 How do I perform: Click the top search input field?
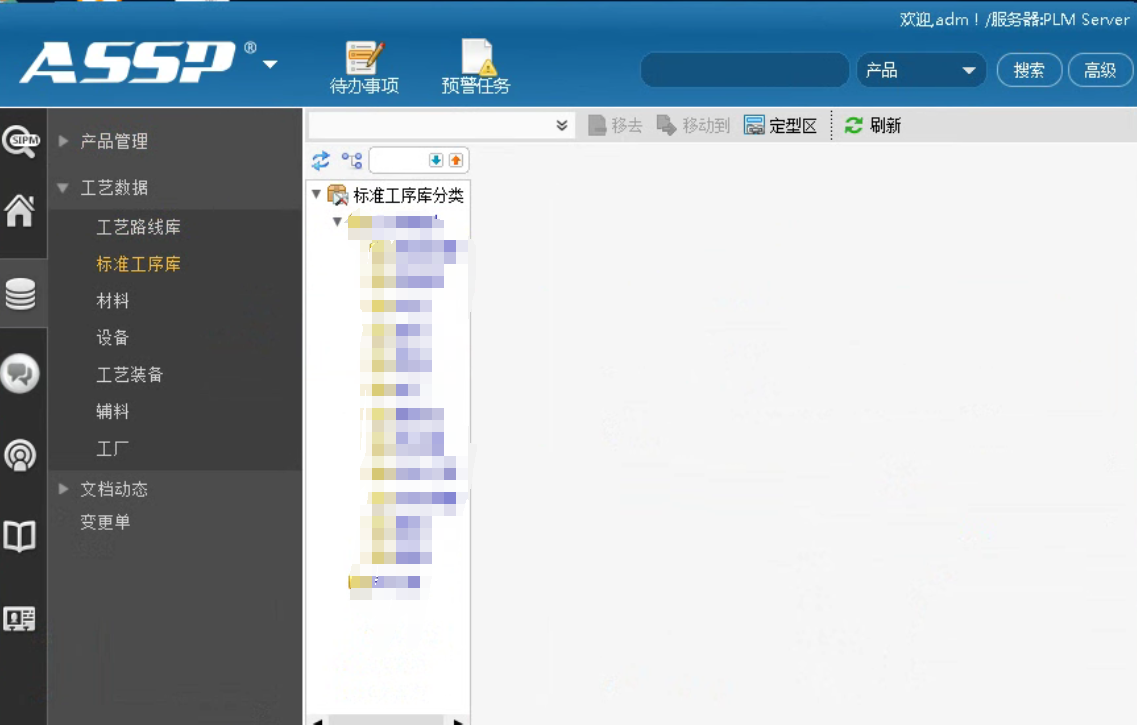click(745, 70)
